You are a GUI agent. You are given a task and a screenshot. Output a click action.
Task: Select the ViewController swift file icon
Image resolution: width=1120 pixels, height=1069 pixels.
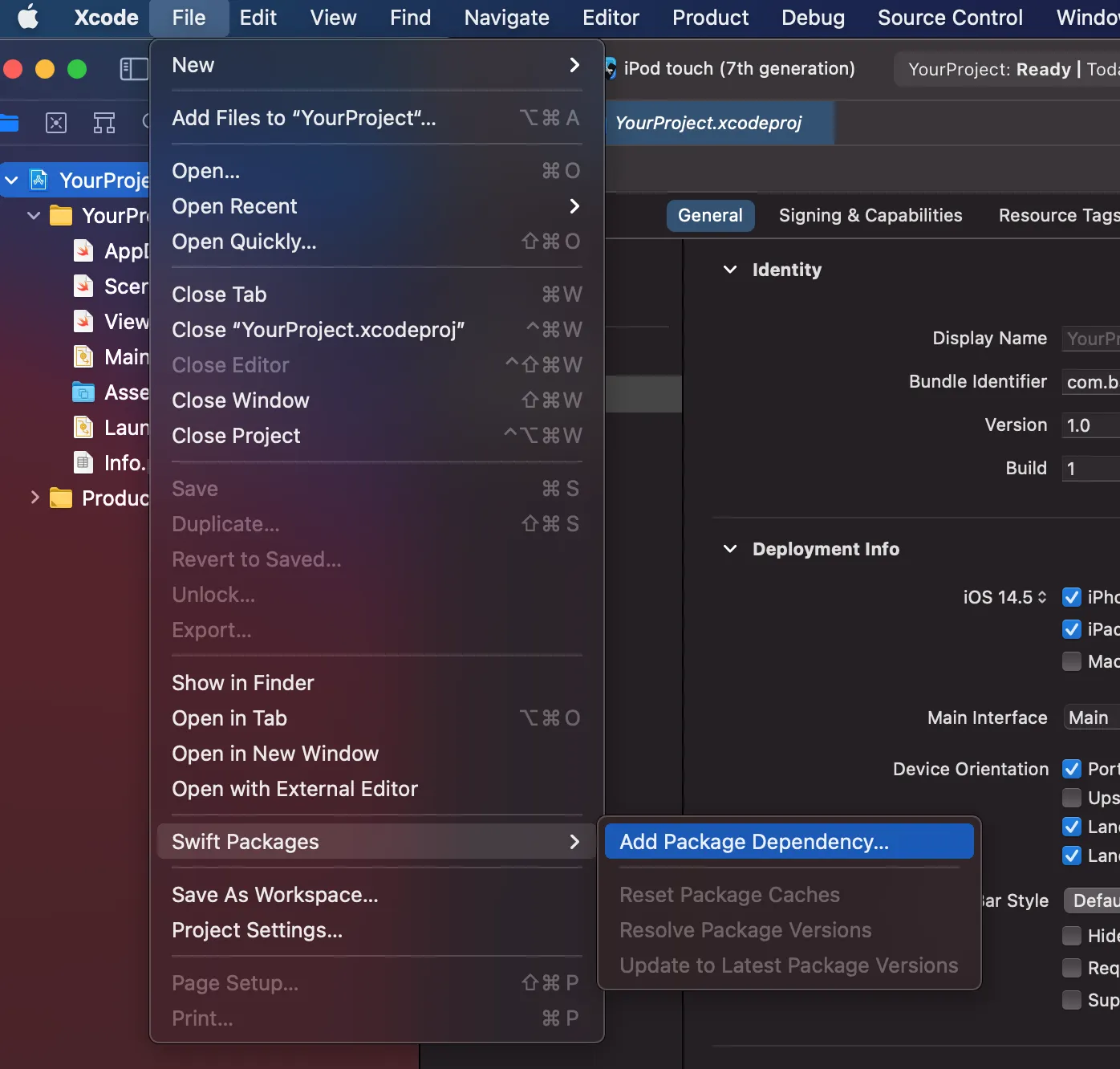pyautogui.click(x=83, y=321)
